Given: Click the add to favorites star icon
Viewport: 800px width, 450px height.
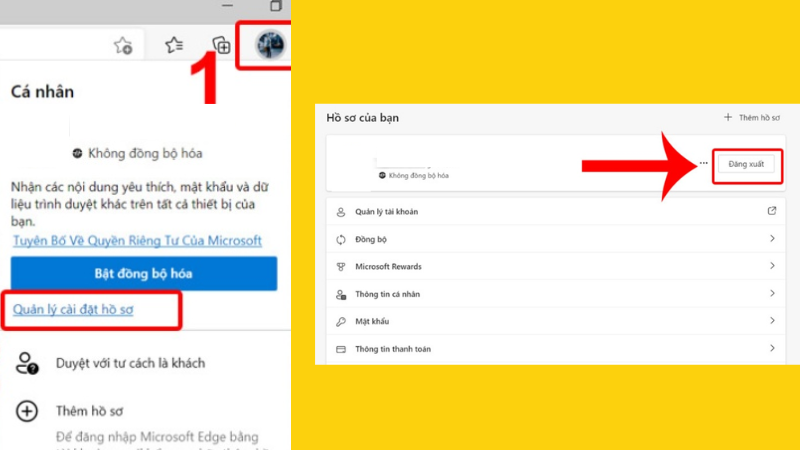Looking at the screenshot, I should pos(123,45).
